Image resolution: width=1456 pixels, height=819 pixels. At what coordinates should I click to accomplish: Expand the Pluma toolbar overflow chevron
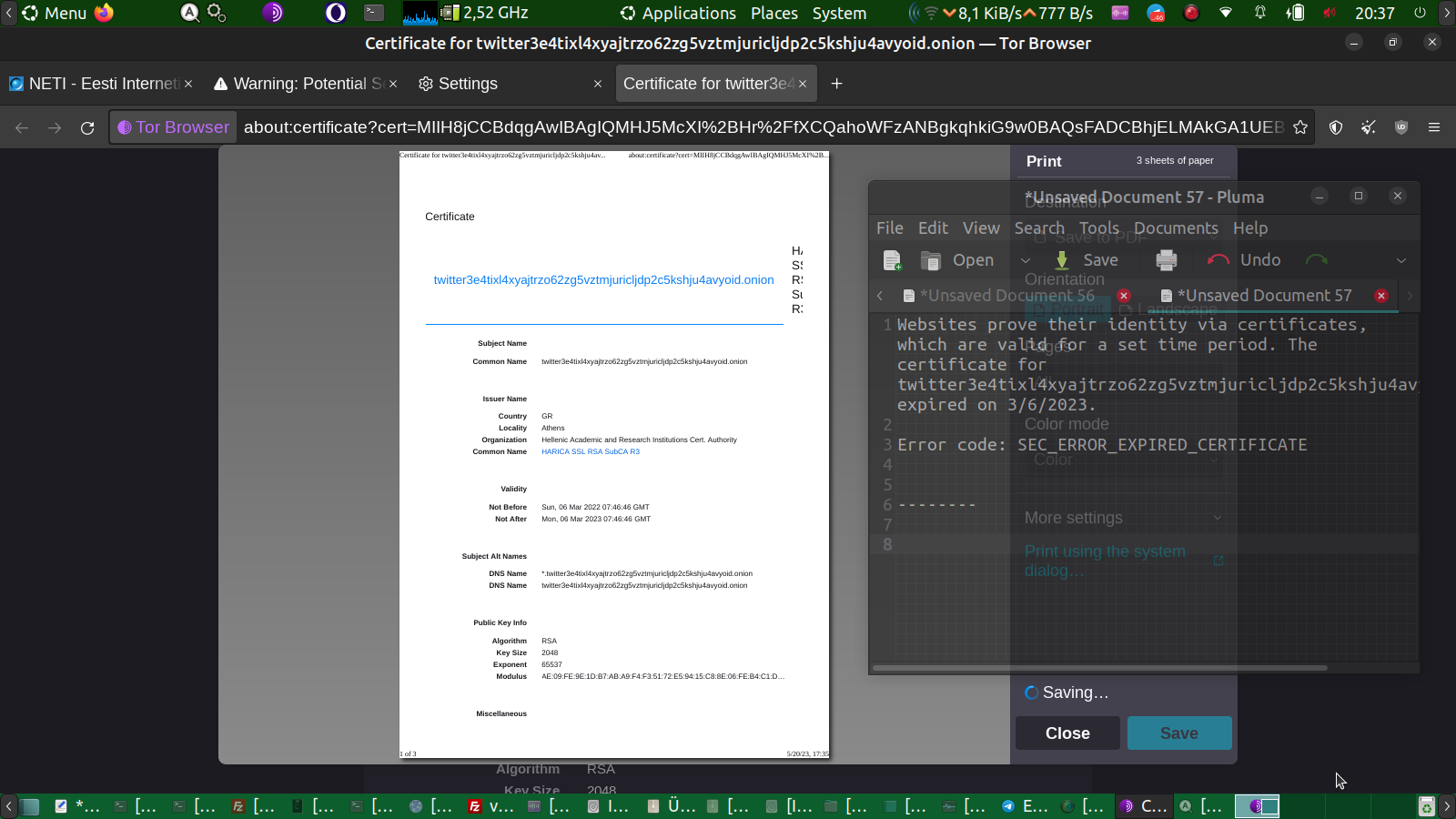(x=1401, y=260)
